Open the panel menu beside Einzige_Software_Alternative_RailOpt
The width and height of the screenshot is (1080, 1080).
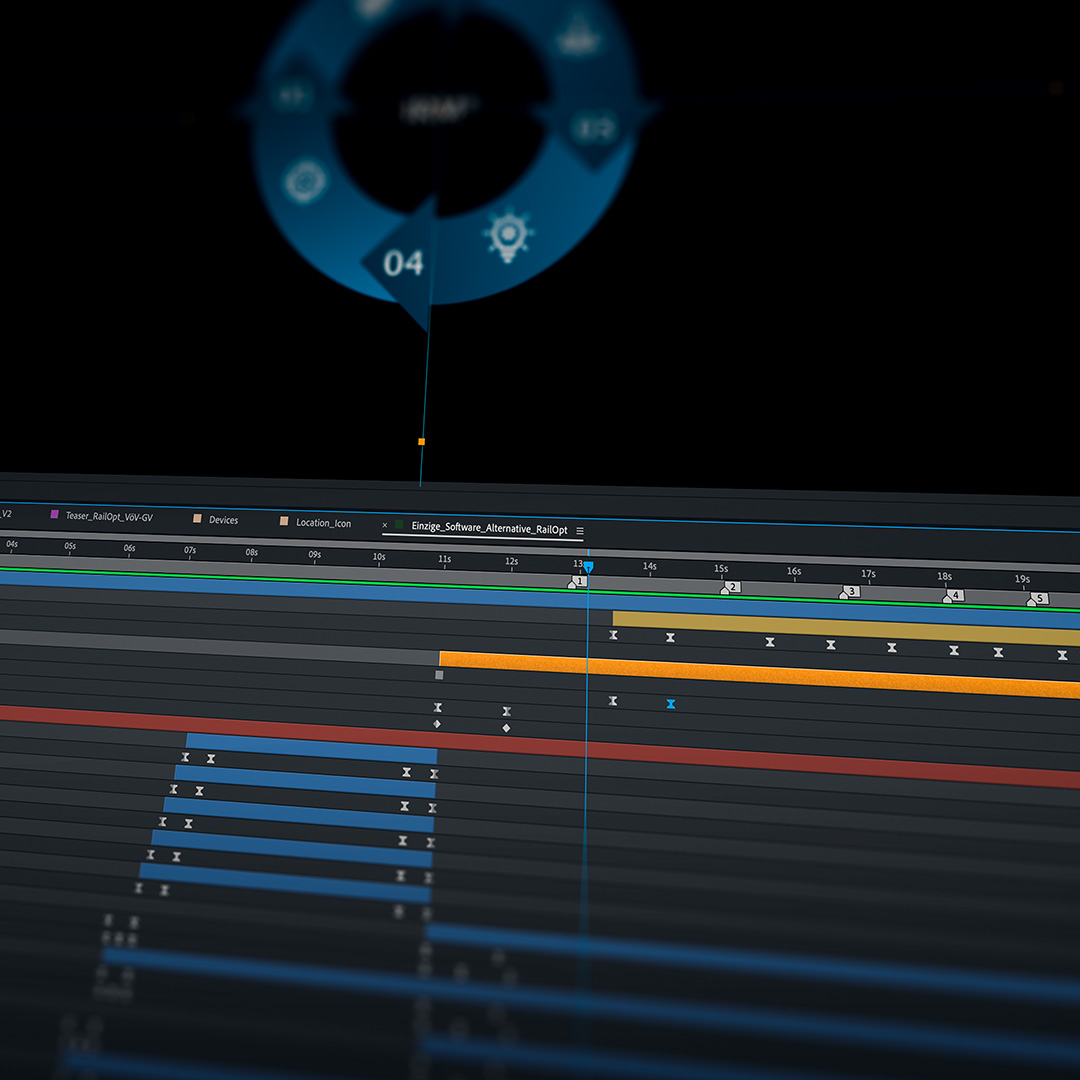click(x=580, y=531)
